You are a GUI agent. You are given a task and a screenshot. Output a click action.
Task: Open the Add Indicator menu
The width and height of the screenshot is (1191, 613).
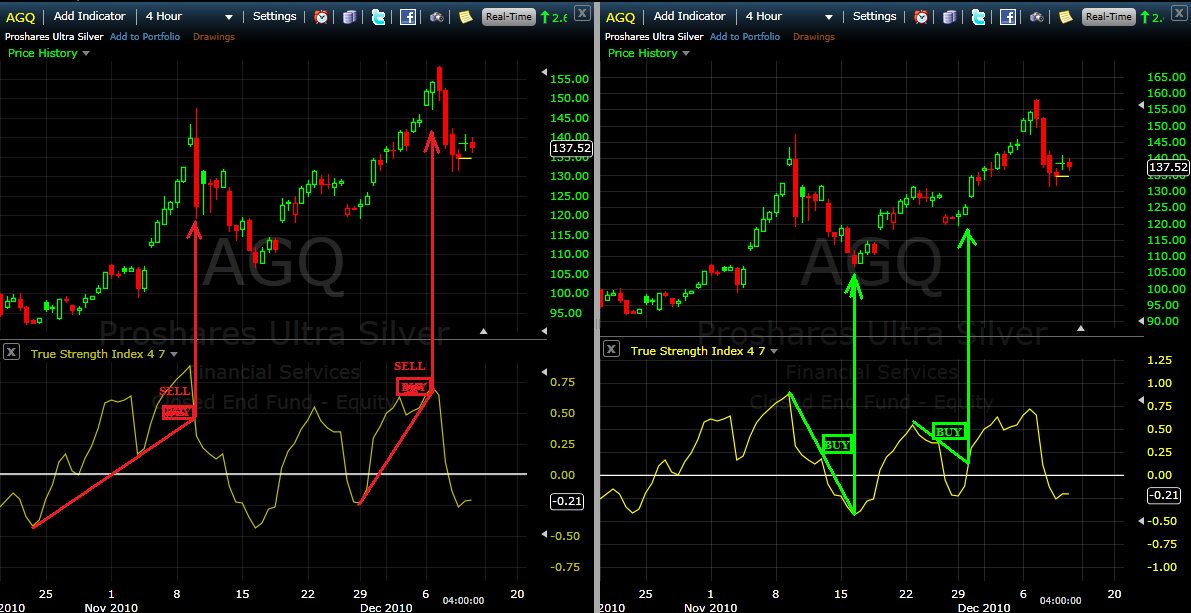(90, 16)
